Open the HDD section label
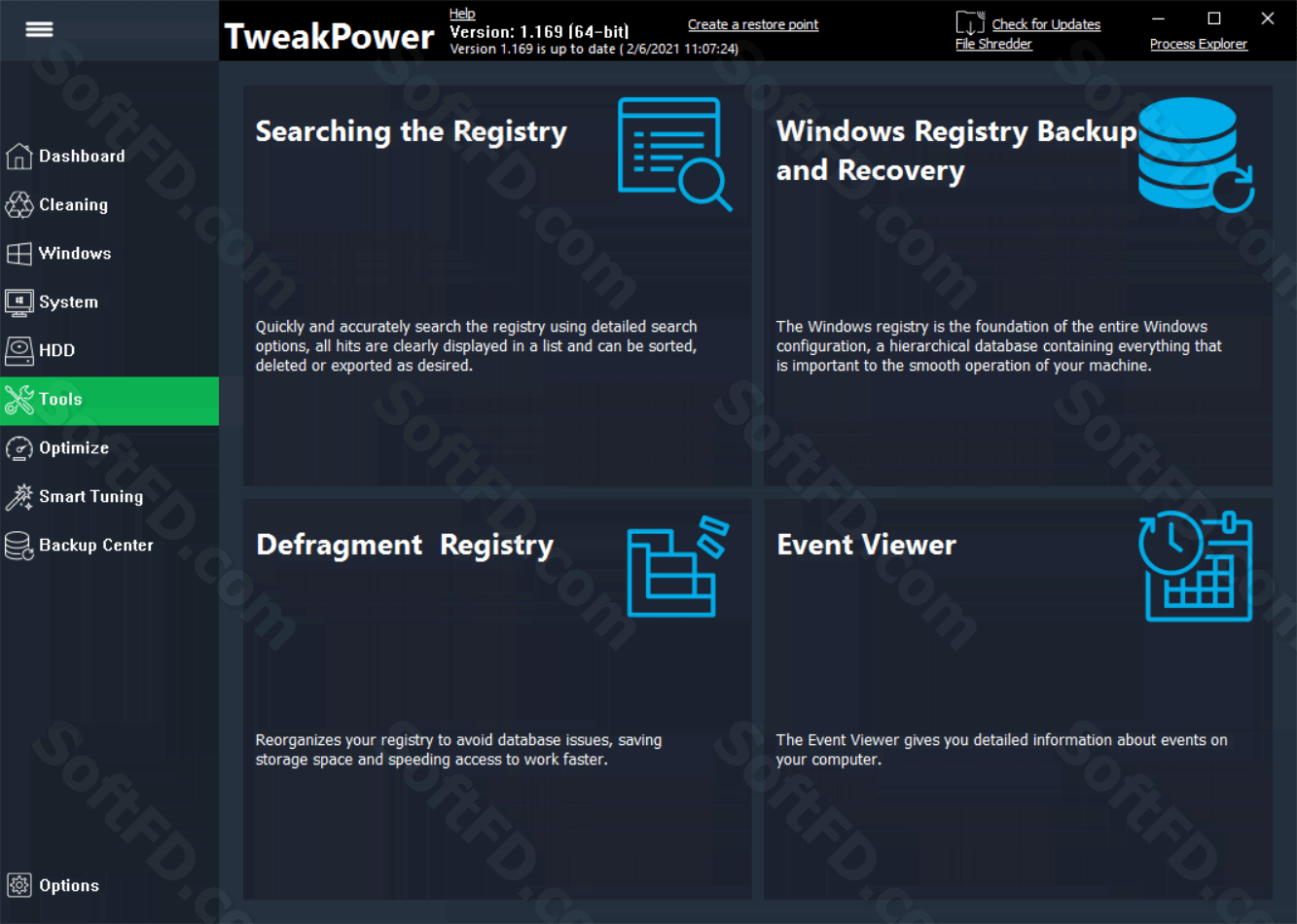 click(x=56, y=350)
